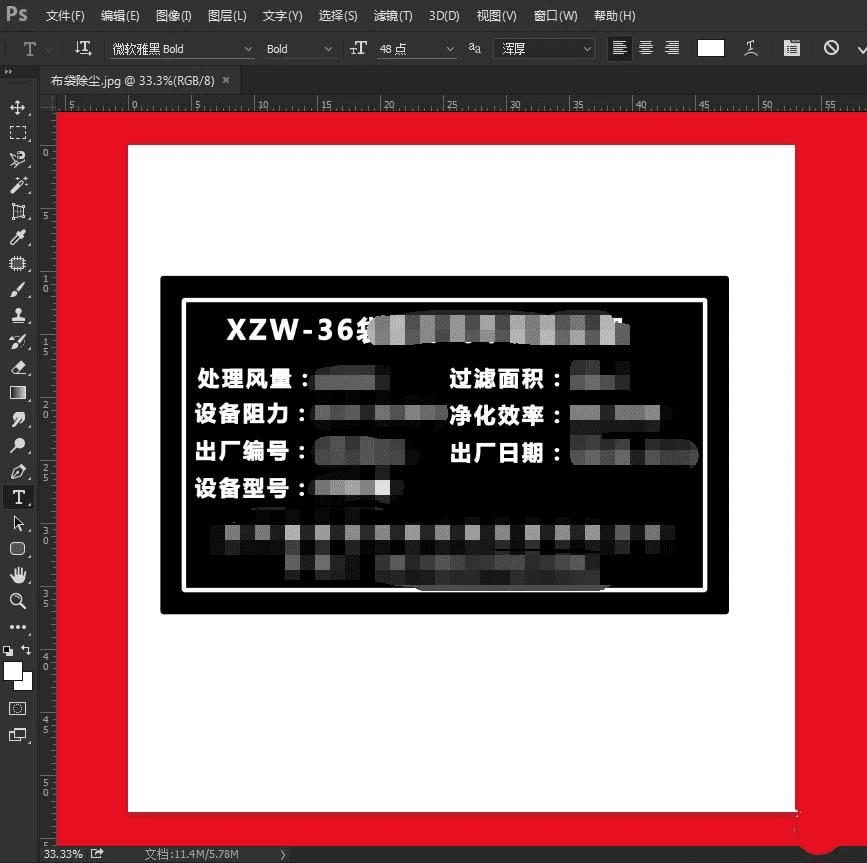Click the XZW-36 title text on canvas
Viewport: 867px width, 863px height.
pos(290,329)
